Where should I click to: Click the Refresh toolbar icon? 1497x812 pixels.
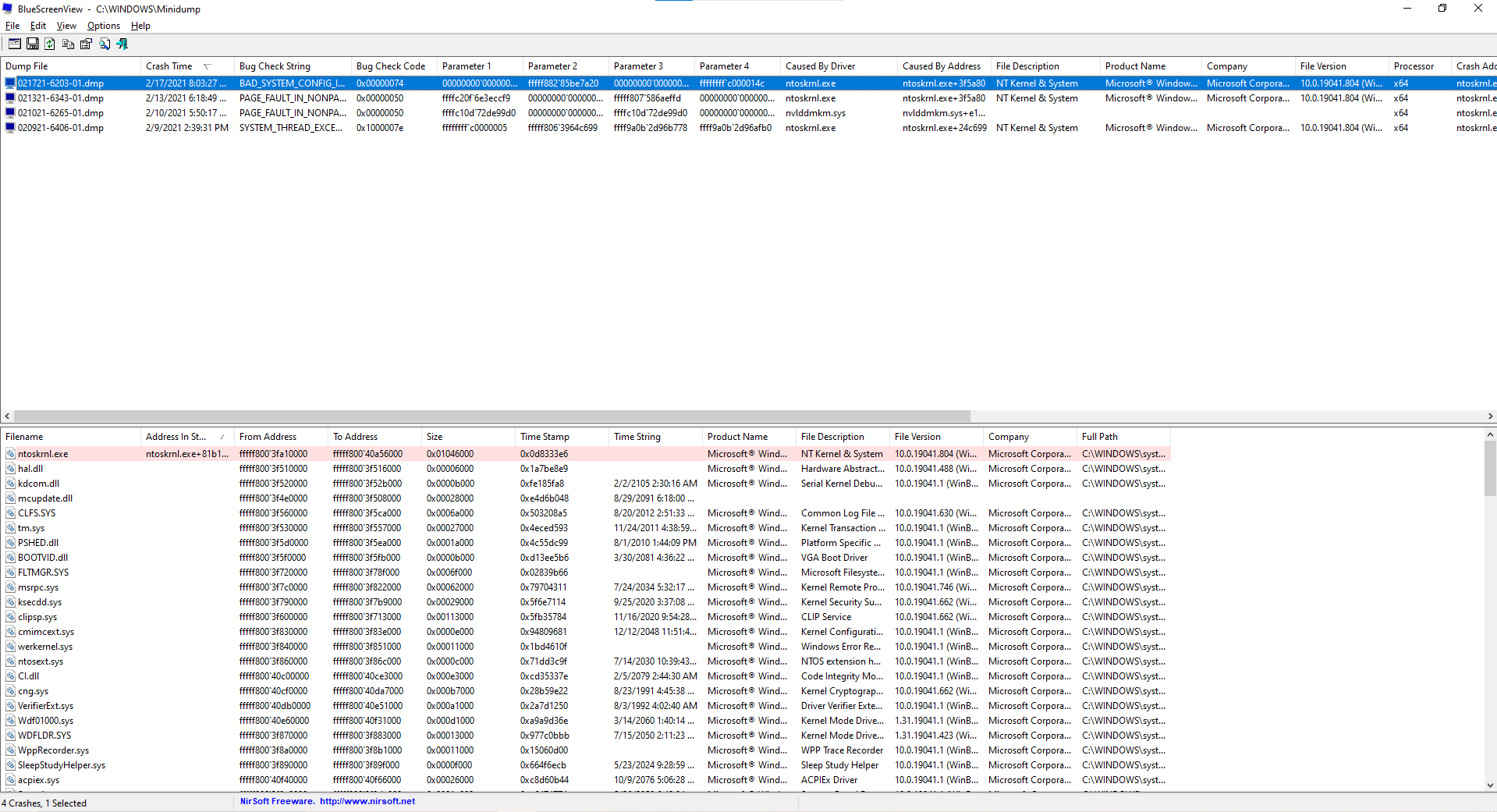[x=50, y=44]
